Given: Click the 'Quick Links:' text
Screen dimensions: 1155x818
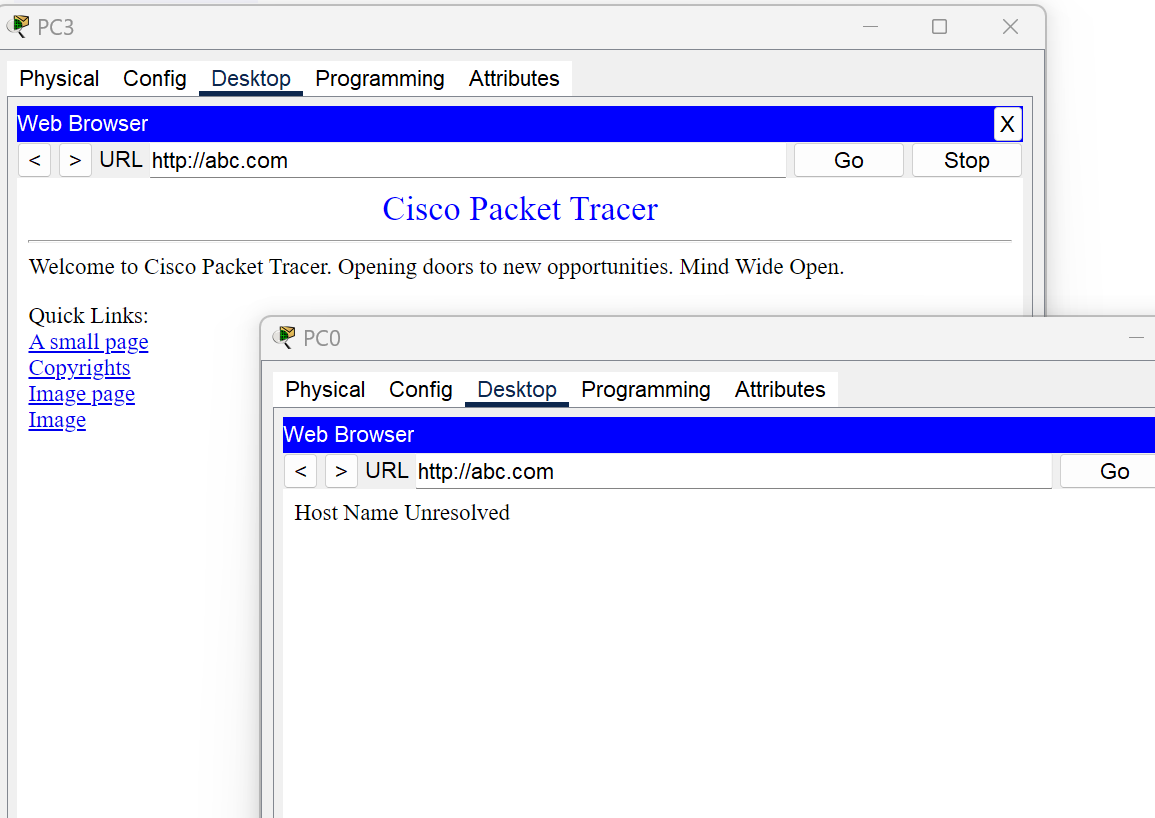Looking at the screenshot, I should [88, 315].
